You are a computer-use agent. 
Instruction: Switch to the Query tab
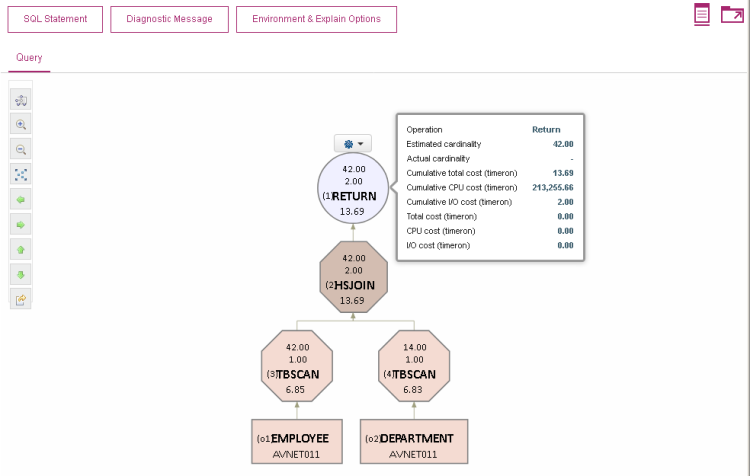click(x=29, y=58)
